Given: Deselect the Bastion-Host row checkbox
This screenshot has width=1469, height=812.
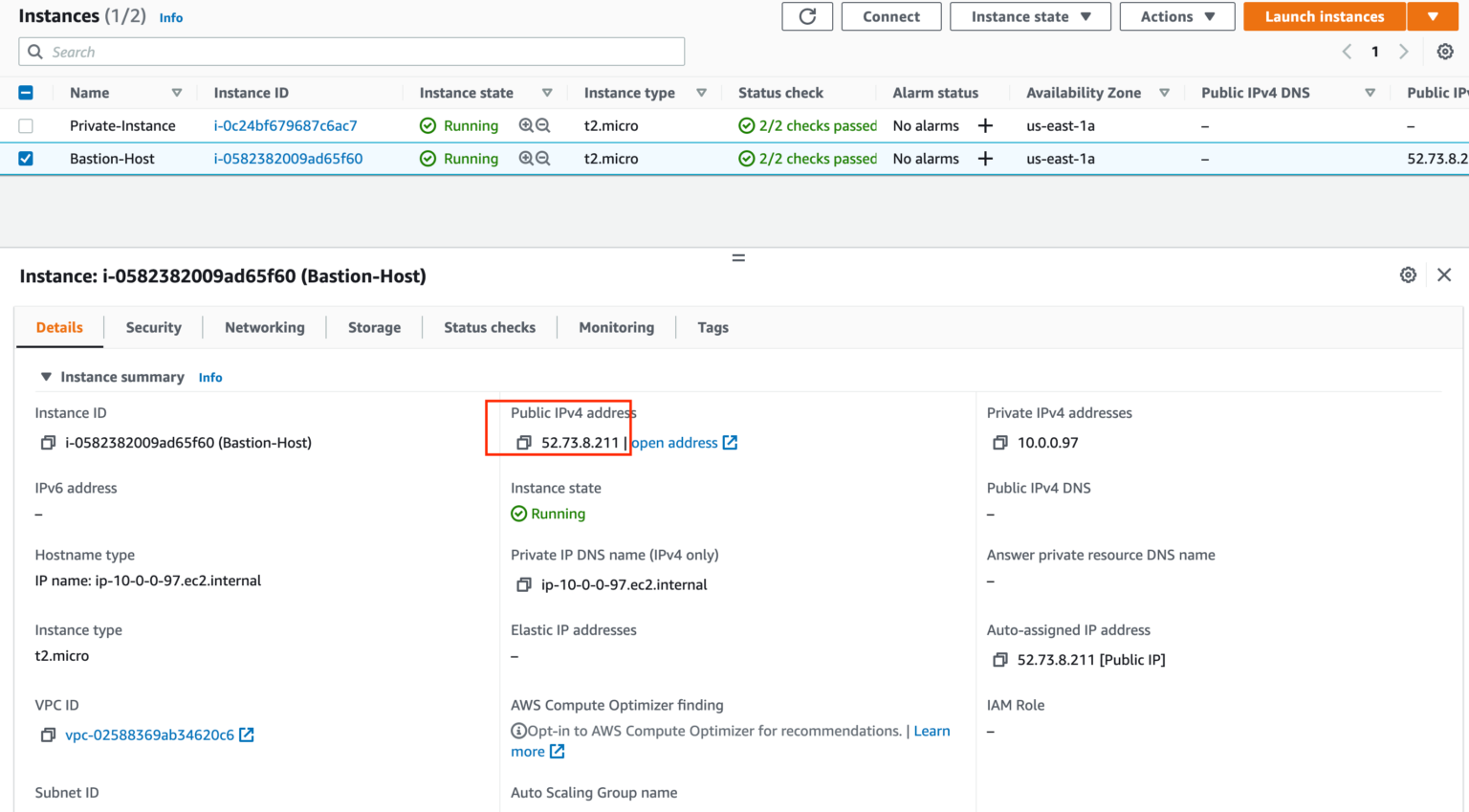Looking at the screenshot, I should tap(26, 158).
